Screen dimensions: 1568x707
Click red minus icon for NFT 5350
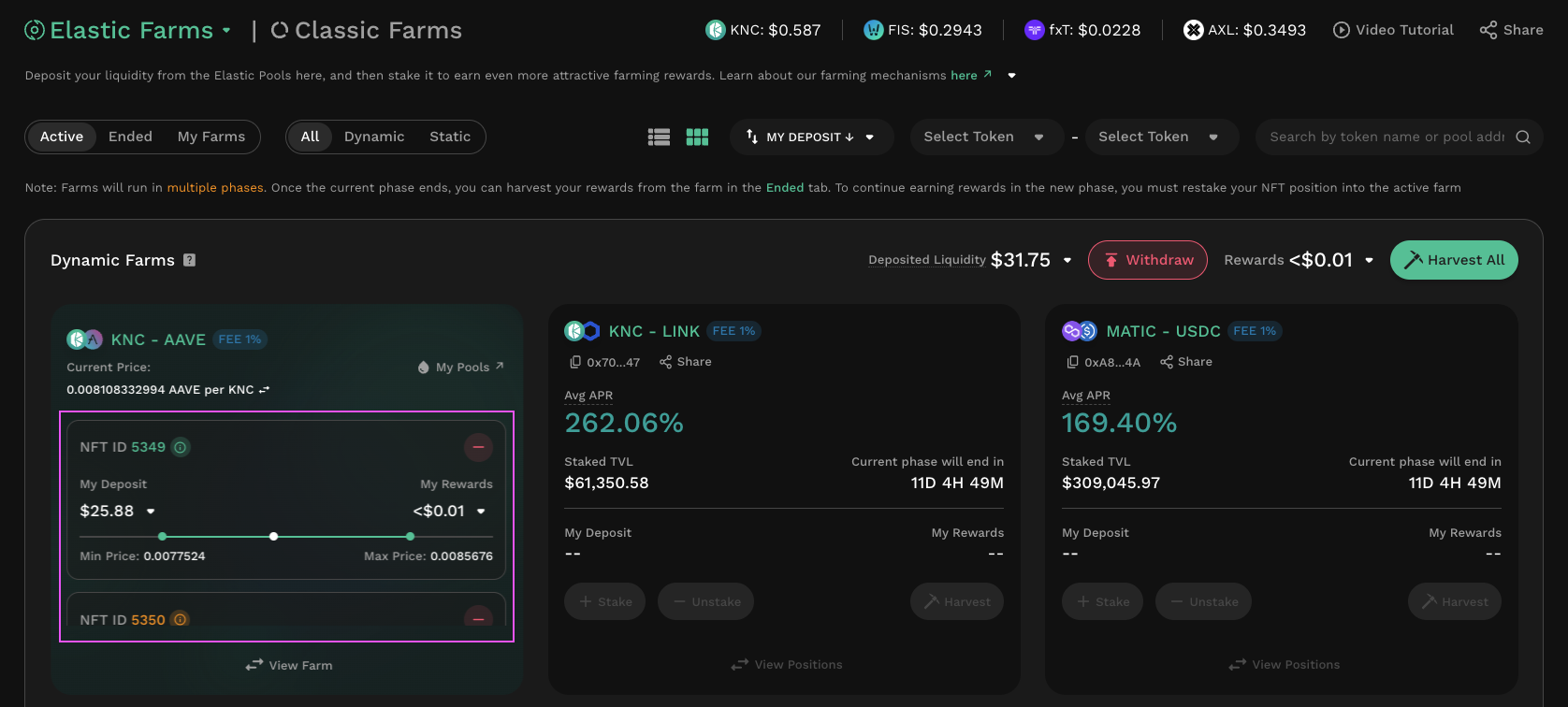click(478, 617)
